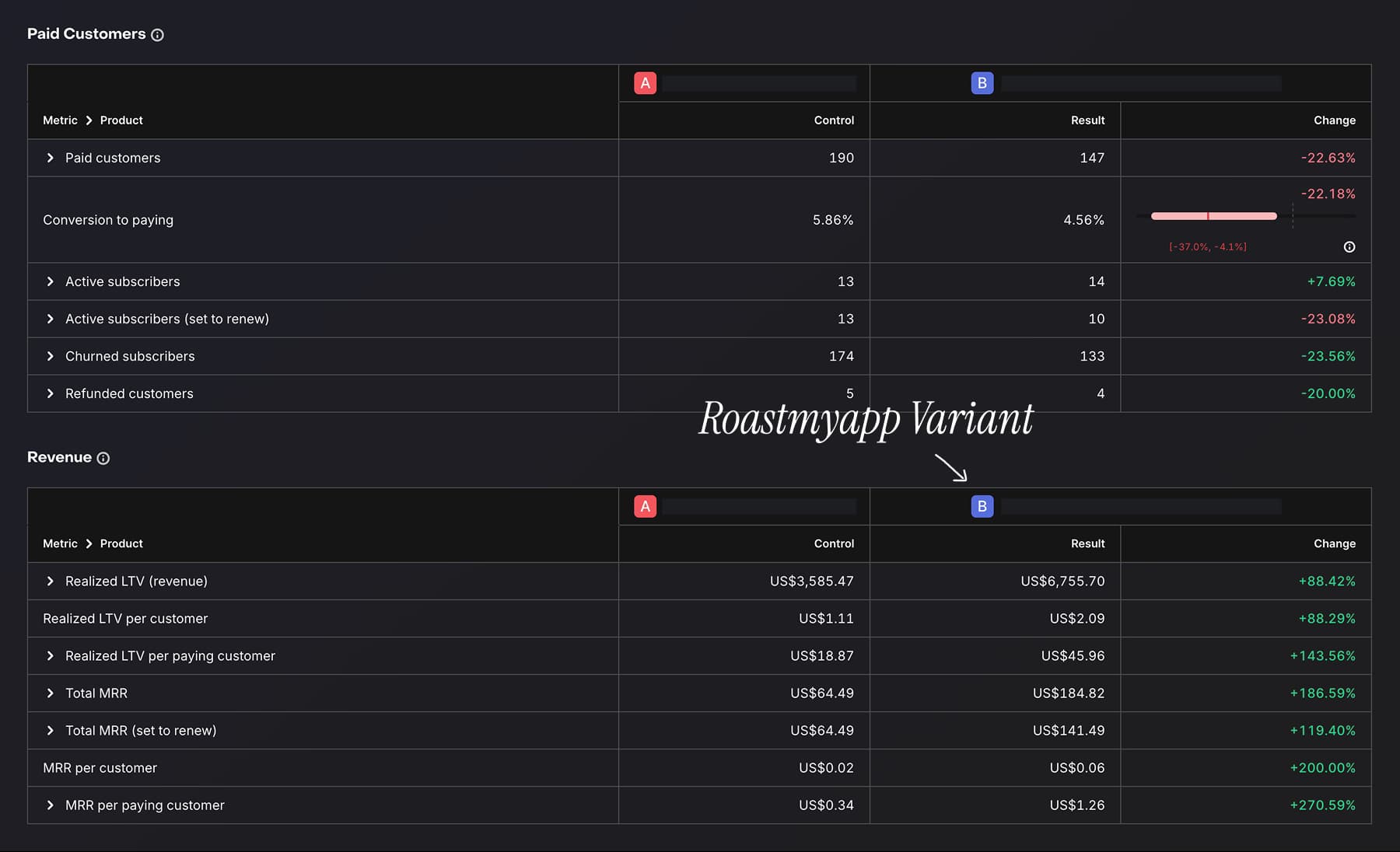1400x852 pixels.
Task: Click variant B badge in Revenue table
Action: (982, 507)
